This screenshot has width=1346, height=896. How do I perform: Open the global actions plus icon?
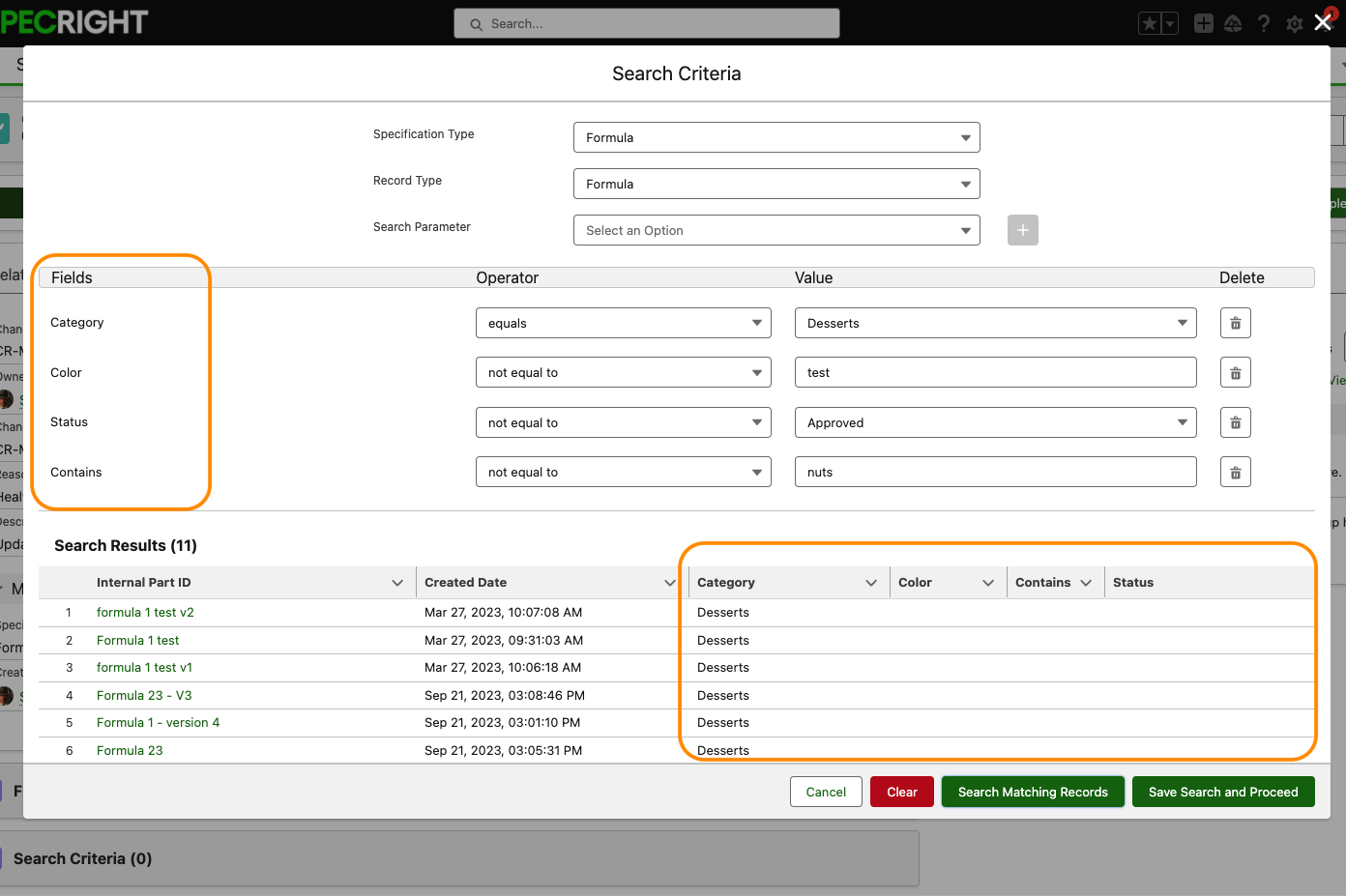[1203, 24]
